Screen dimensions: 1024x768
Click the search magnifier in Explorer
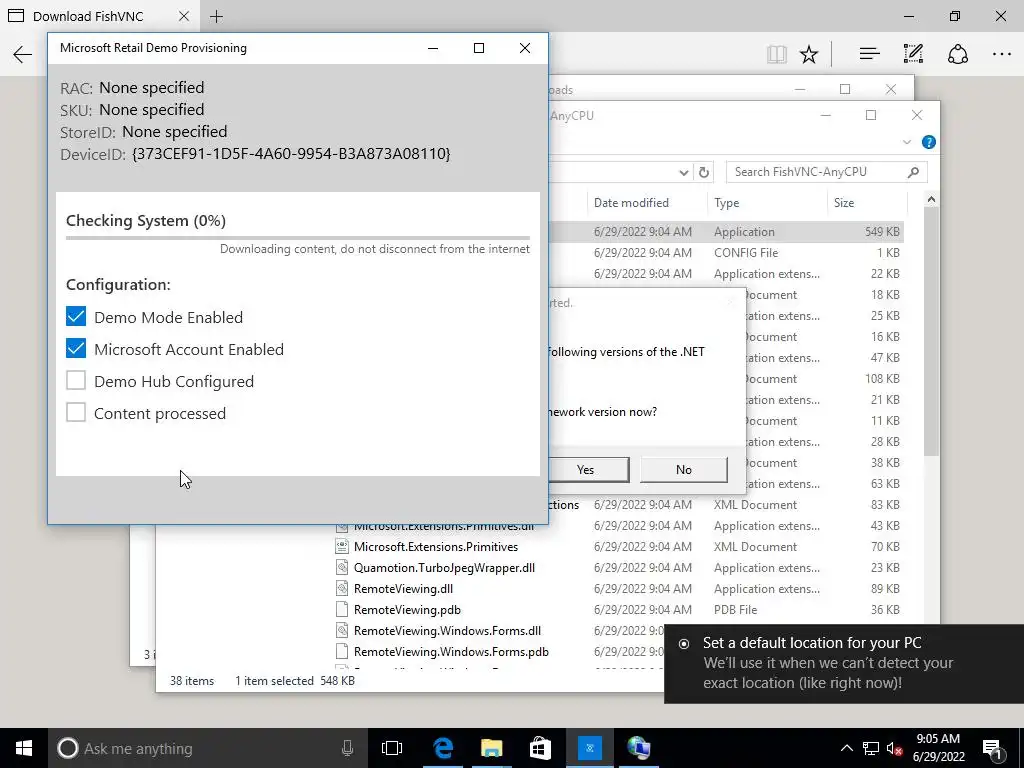click(x=913, y=172)
